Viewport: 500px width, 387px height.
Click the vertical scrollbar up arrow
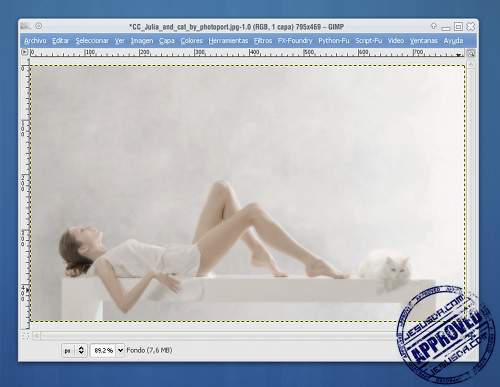click(x=471, y=64)
